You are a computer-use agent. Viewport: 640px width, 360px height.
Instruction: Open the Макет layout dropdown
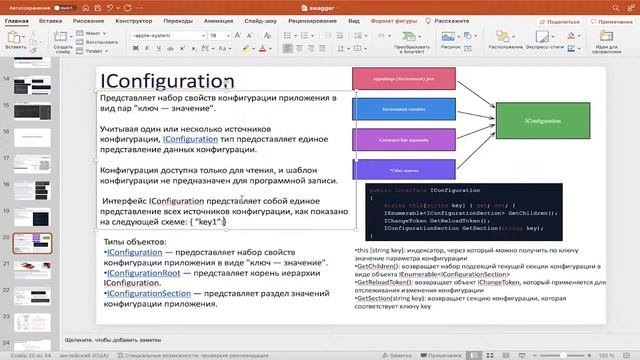pos(91,33)
